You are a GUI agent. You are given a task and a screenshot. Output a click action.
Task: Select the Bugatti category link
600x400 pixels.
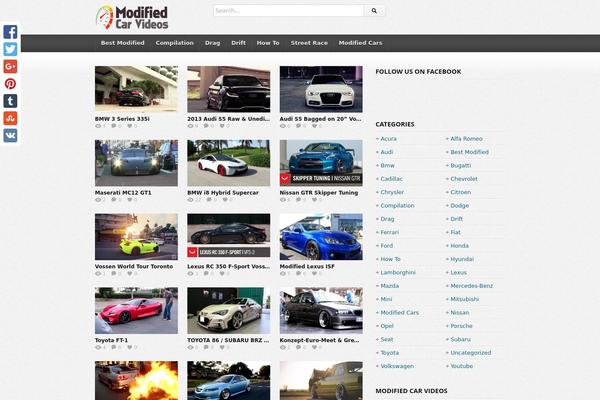click(461, 165)
